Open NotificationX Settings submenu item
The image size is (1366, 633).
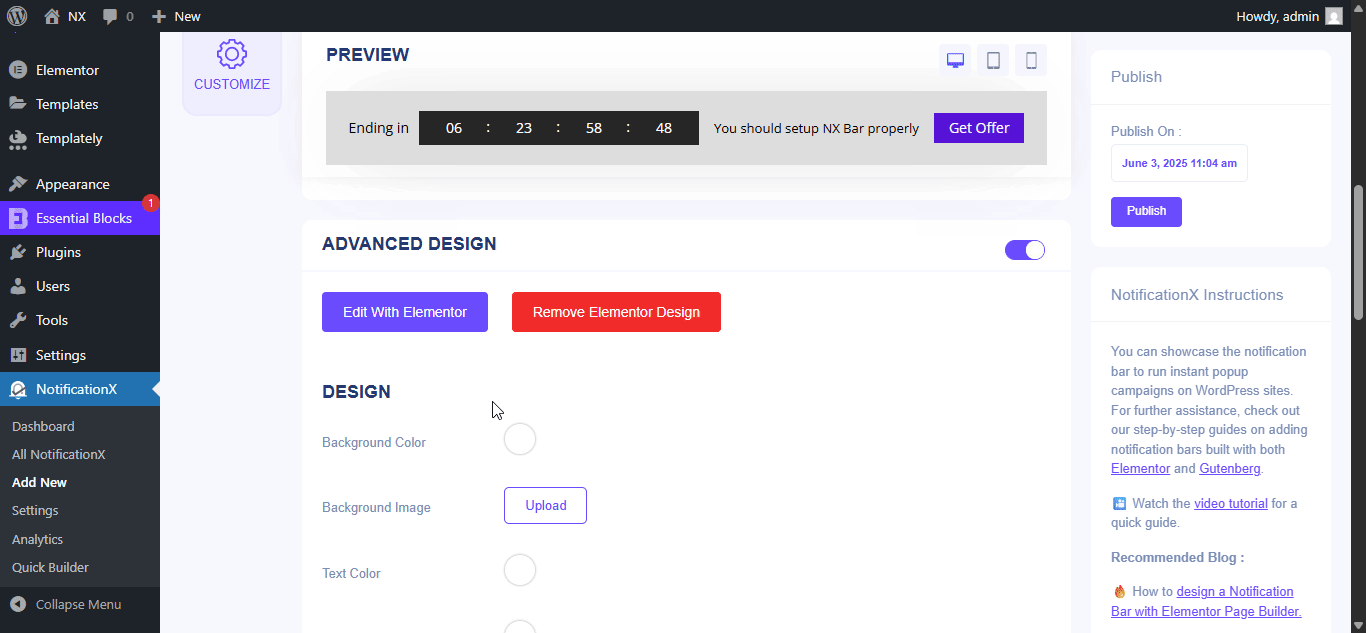[35, 510]
